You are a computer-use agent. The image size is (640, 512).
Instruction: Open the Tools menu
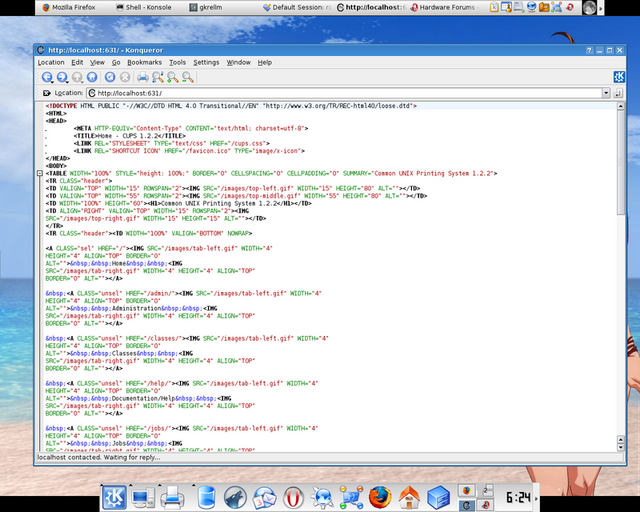click(177, 62)
